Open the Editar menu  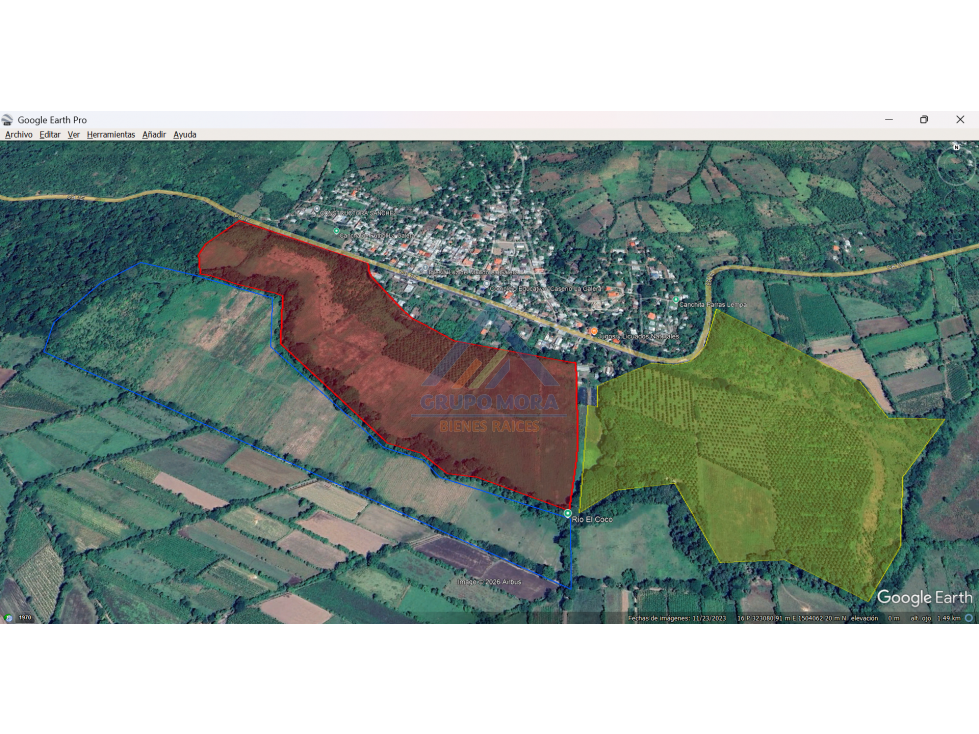click(50, 134)
